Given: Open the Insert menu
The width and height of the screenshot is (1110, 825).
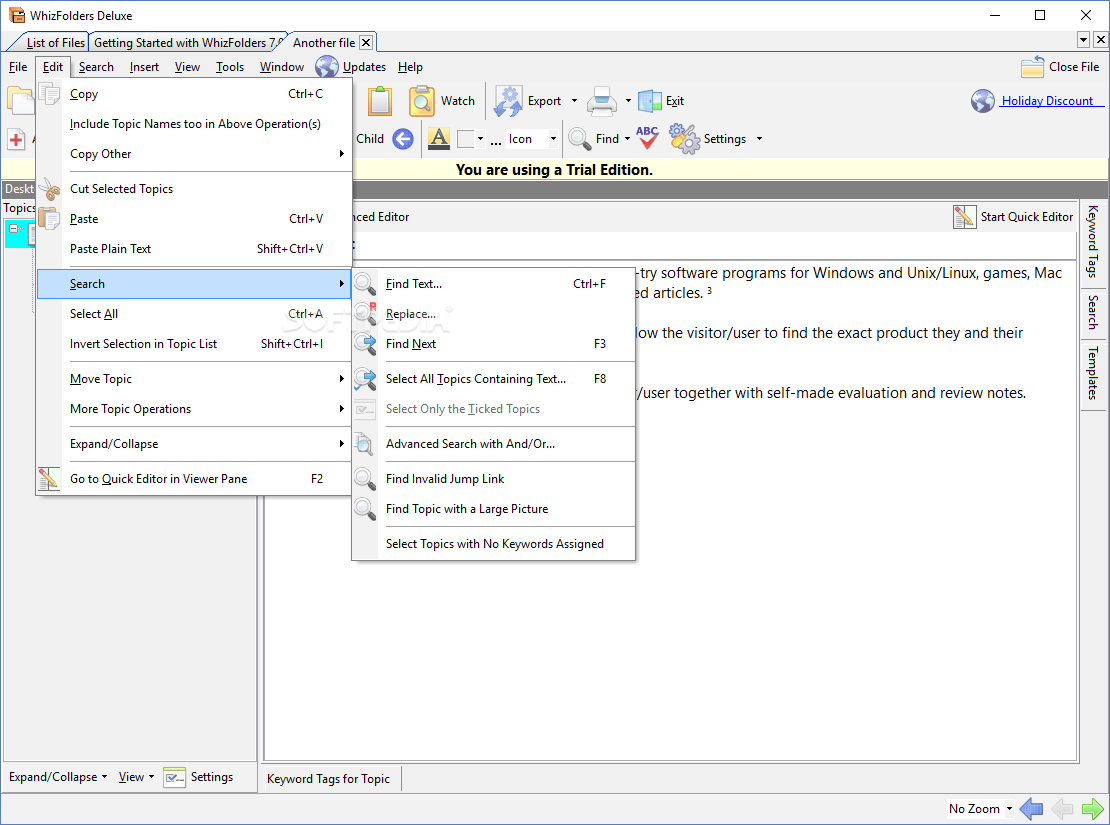Looking at the screenshot, I should coord(144,67).
